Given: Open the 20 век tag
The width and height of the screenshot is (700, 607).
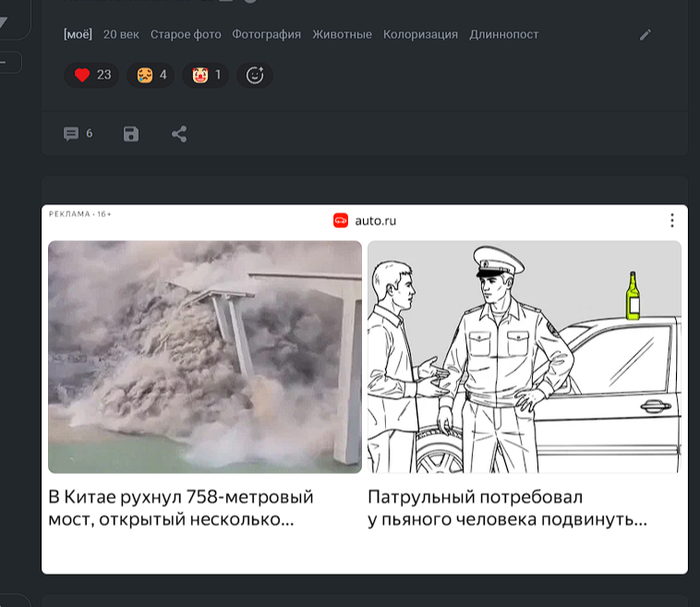Looking at the screenshot, I should pyautogui.click(x=121, y=34).
